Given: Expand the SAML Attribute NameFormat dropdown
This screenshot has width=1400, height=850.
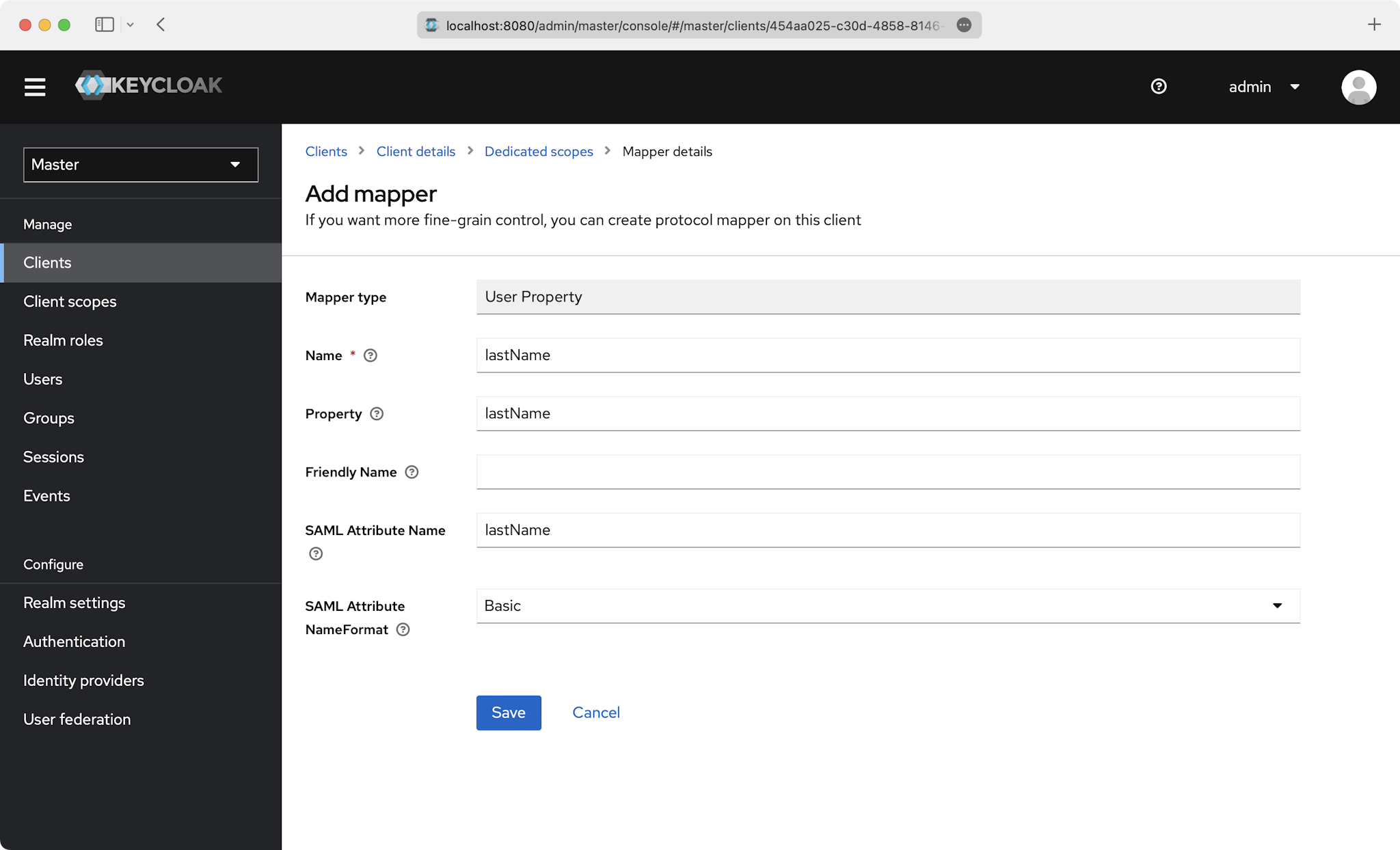Looking at the screenshot, I should pos(1280,605).
